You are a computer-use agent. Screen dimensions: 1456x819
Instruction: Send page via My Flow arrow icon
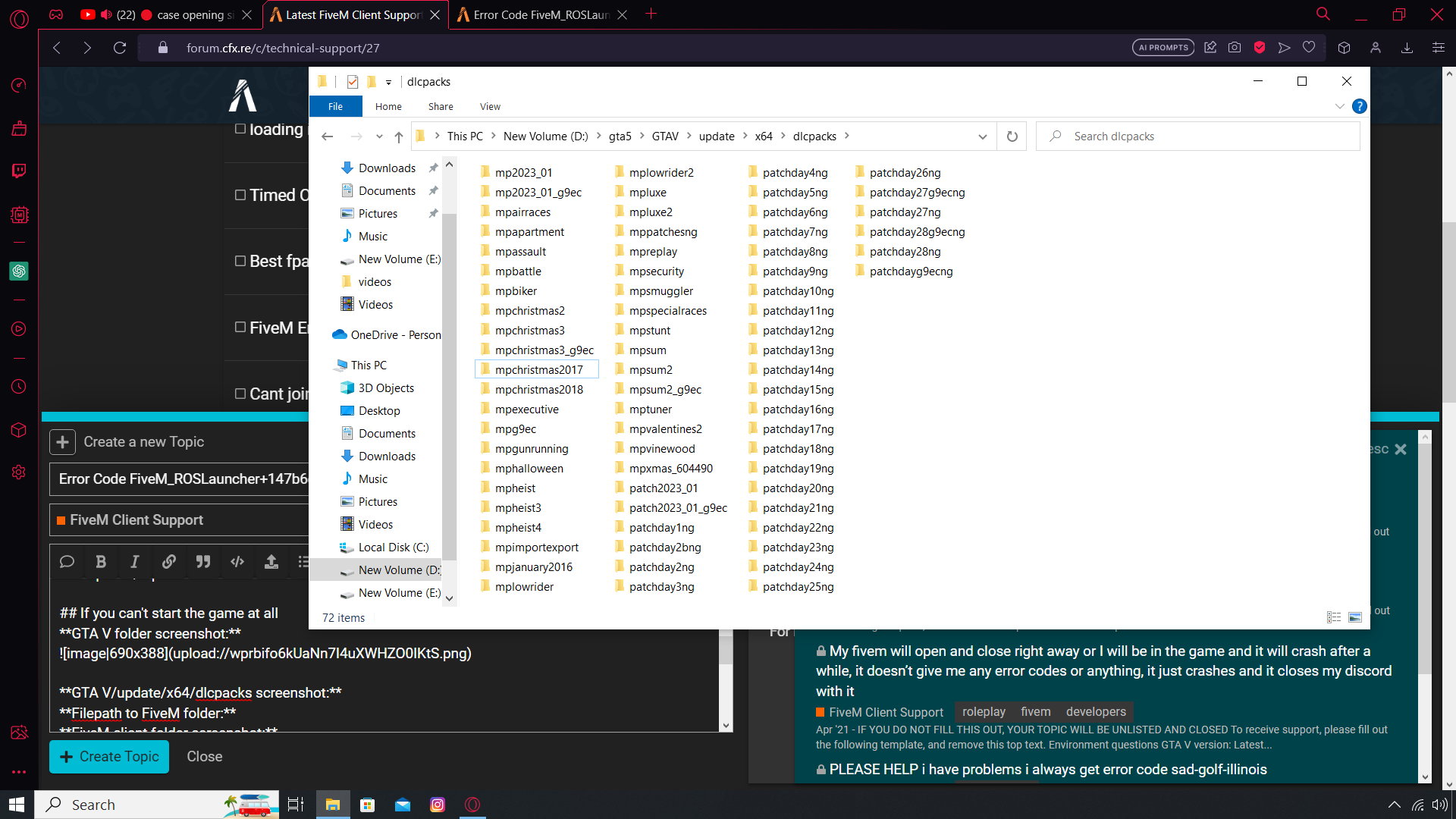pyautogui.click(x=1284, y=47)
